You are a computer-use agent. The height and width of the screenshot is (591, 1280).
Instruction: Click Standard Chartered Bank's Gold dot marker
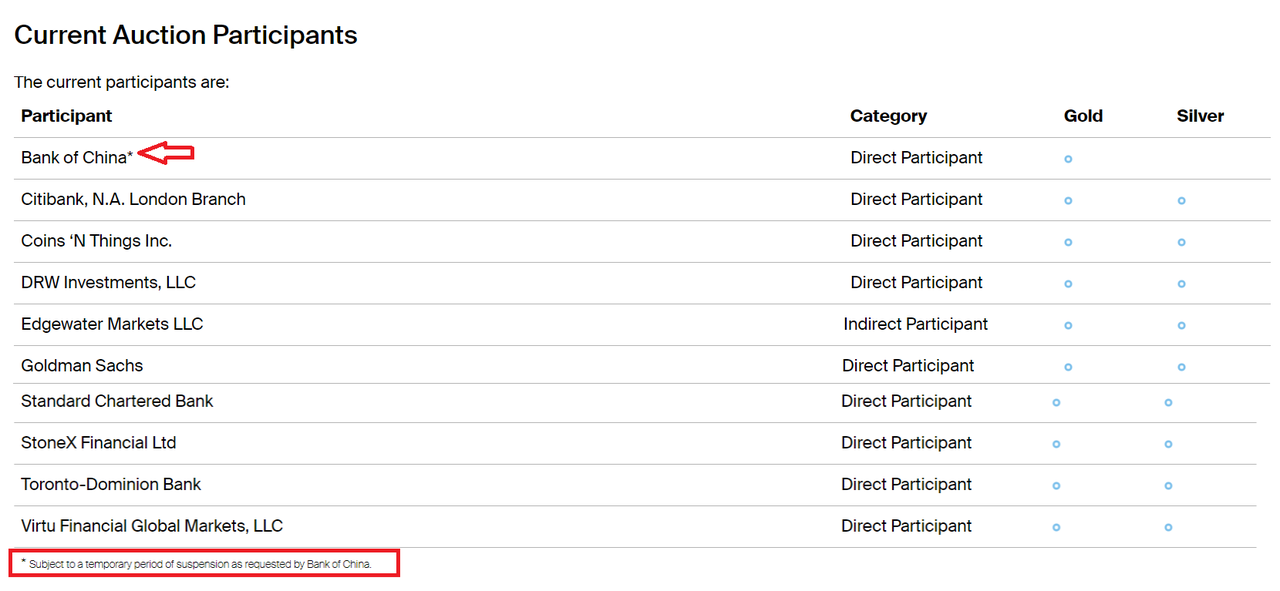point(1056,403)
